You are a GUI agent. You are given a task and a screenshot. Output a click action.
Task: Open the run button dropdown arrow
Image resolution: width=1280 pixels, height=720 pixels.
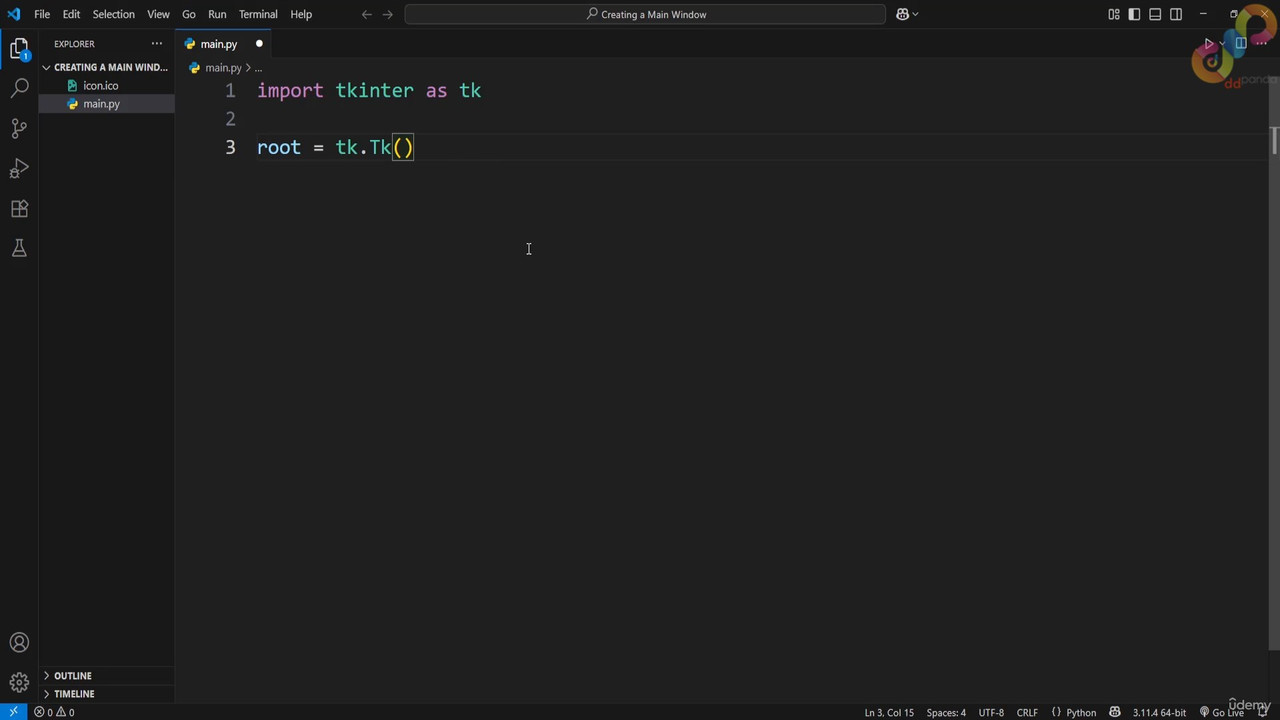[x=1222, y=44]
